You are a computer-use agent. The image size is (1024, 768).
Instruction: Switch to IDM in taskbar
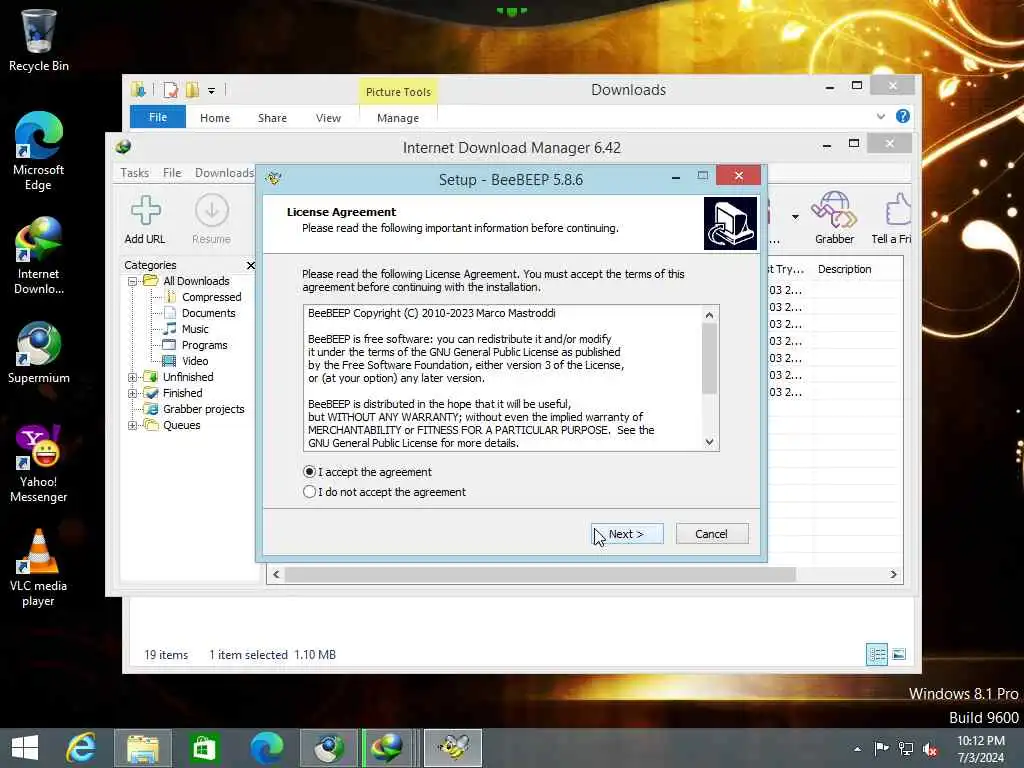click(390, 748)
